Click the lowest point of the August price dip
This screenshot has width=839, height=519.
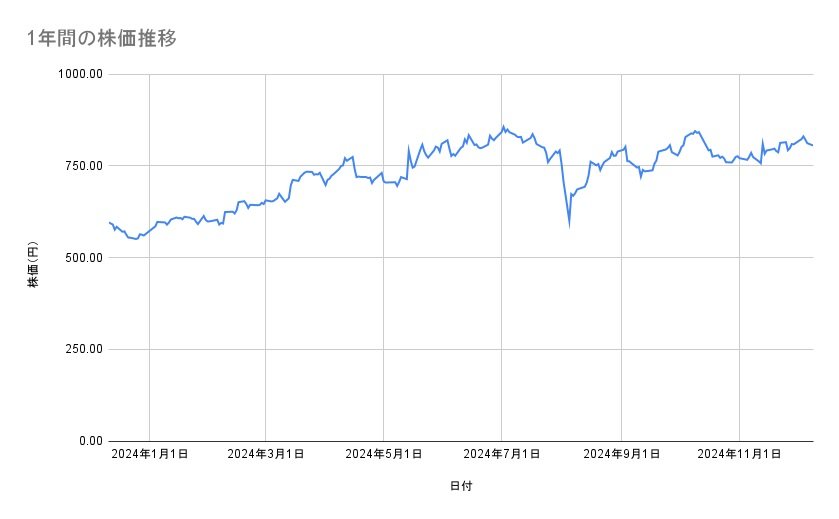[x=569, y=225]
